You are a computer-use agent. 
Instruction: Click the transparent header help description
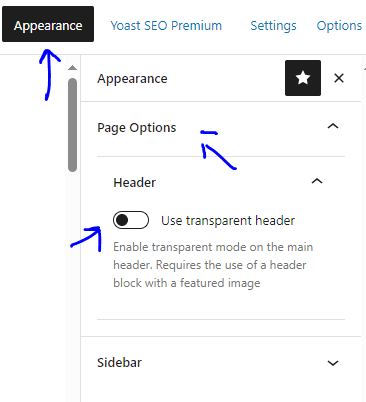pyautogui.click(x=213, y=265)
